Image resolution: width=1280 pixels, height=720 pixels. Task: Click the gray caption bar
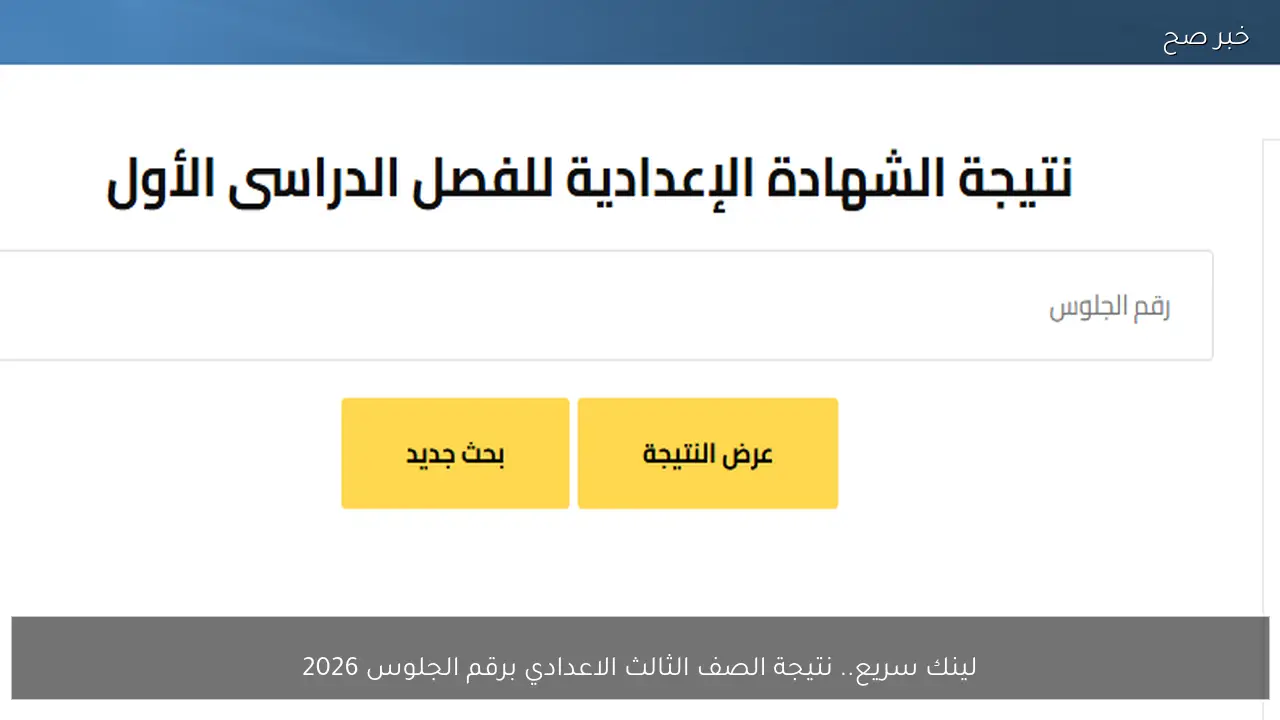click(x=640, y=658)
